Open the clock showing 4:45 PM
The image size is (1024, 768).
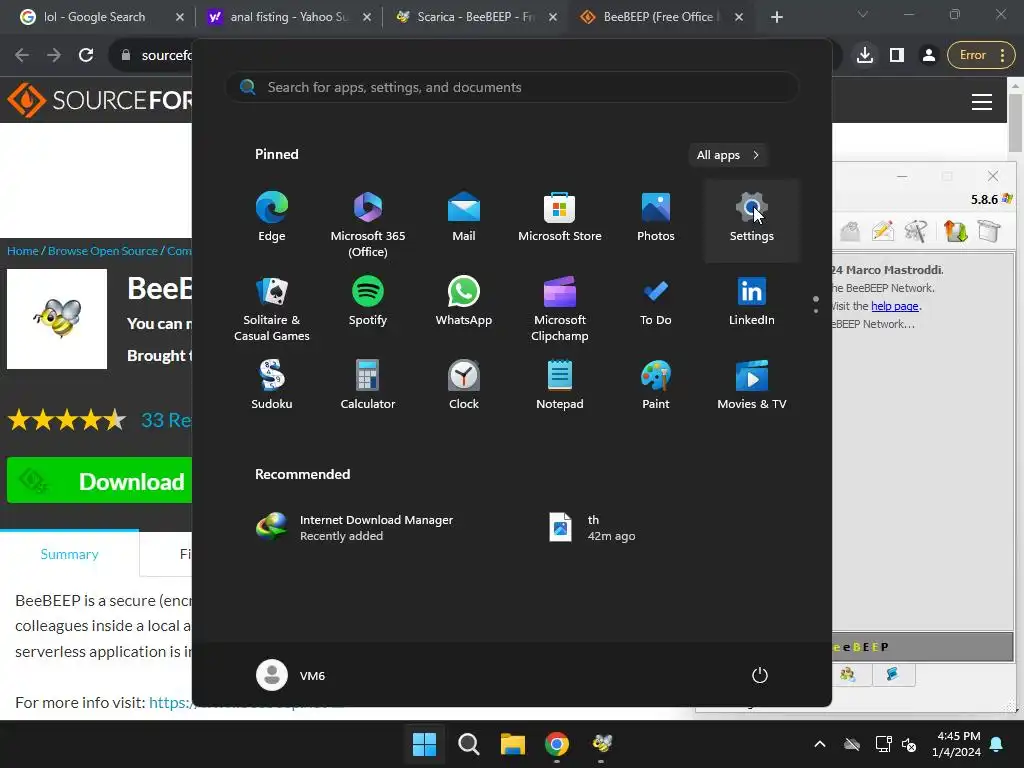956,744
